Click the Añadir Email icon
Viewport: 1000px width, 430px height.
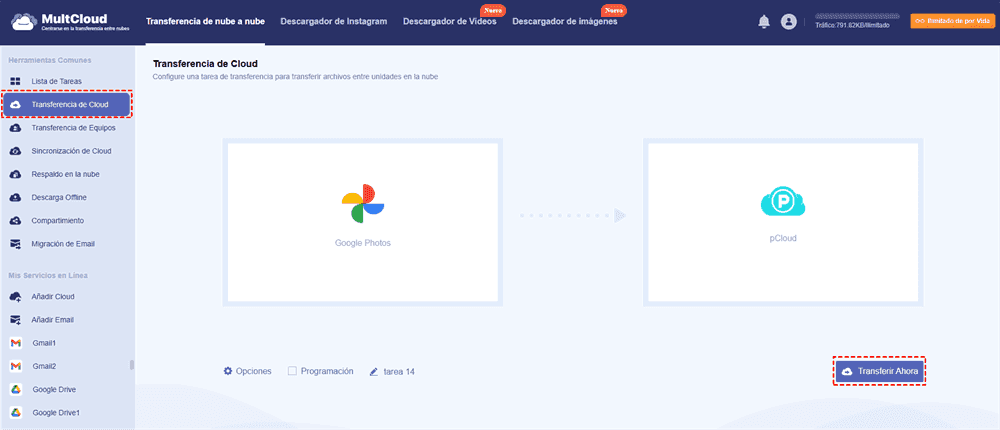[16, 320]
